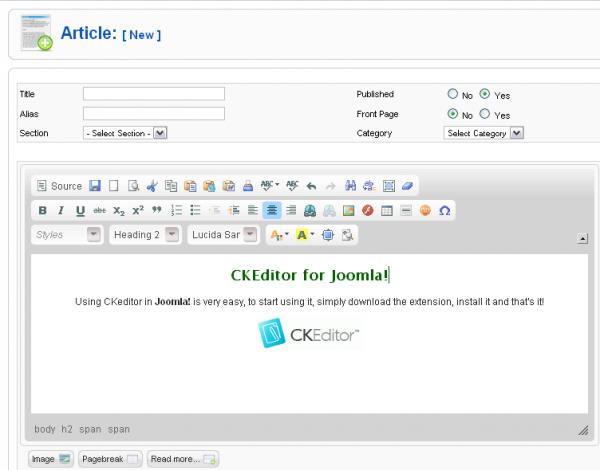
Task: Open the Preview icon
Action: (x=133, y=186)
